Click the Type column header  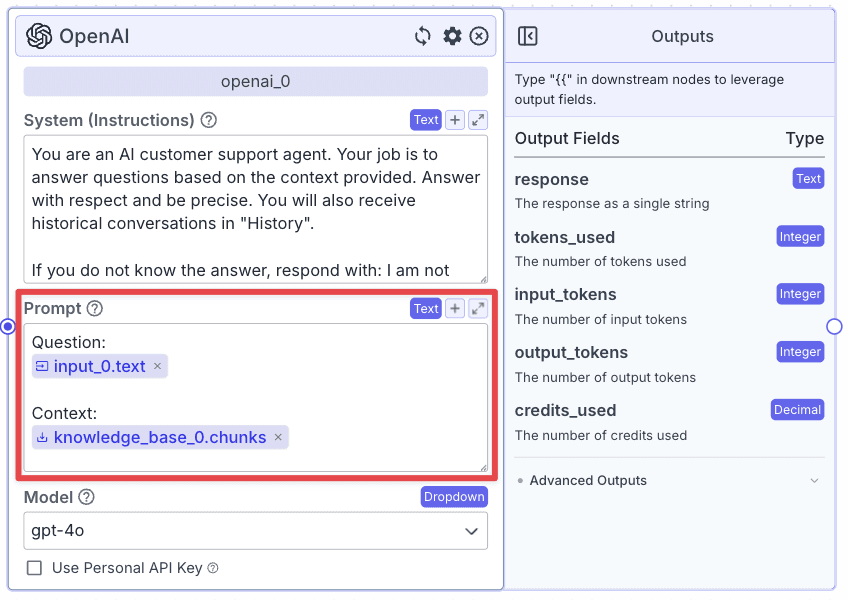coord(805,139)
